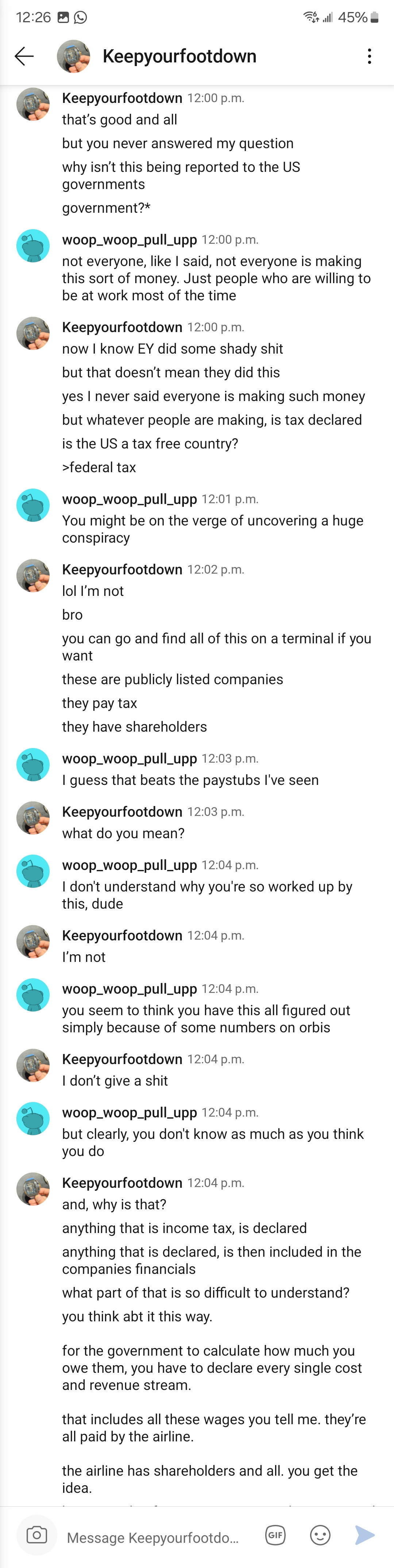Tap Keepyourfootdown username at 12:02 p.m.
This screenshot has height=1568, width=394.
pos(123,569)
